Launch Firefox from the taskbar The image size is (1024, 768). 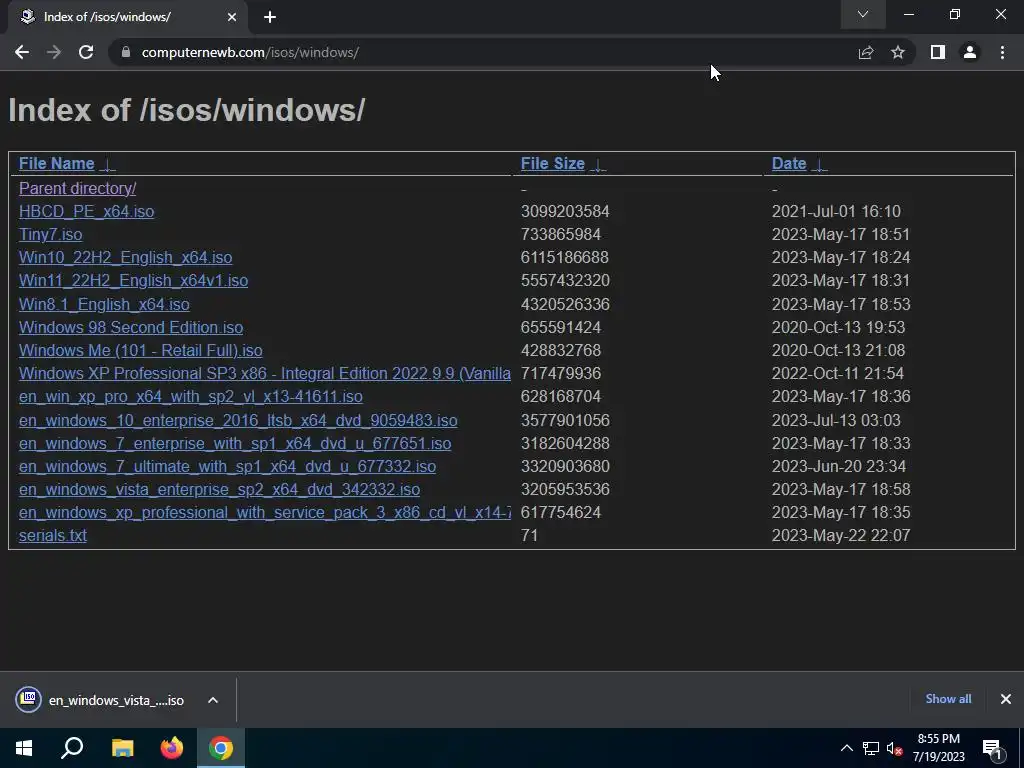[x=172, y=748]
